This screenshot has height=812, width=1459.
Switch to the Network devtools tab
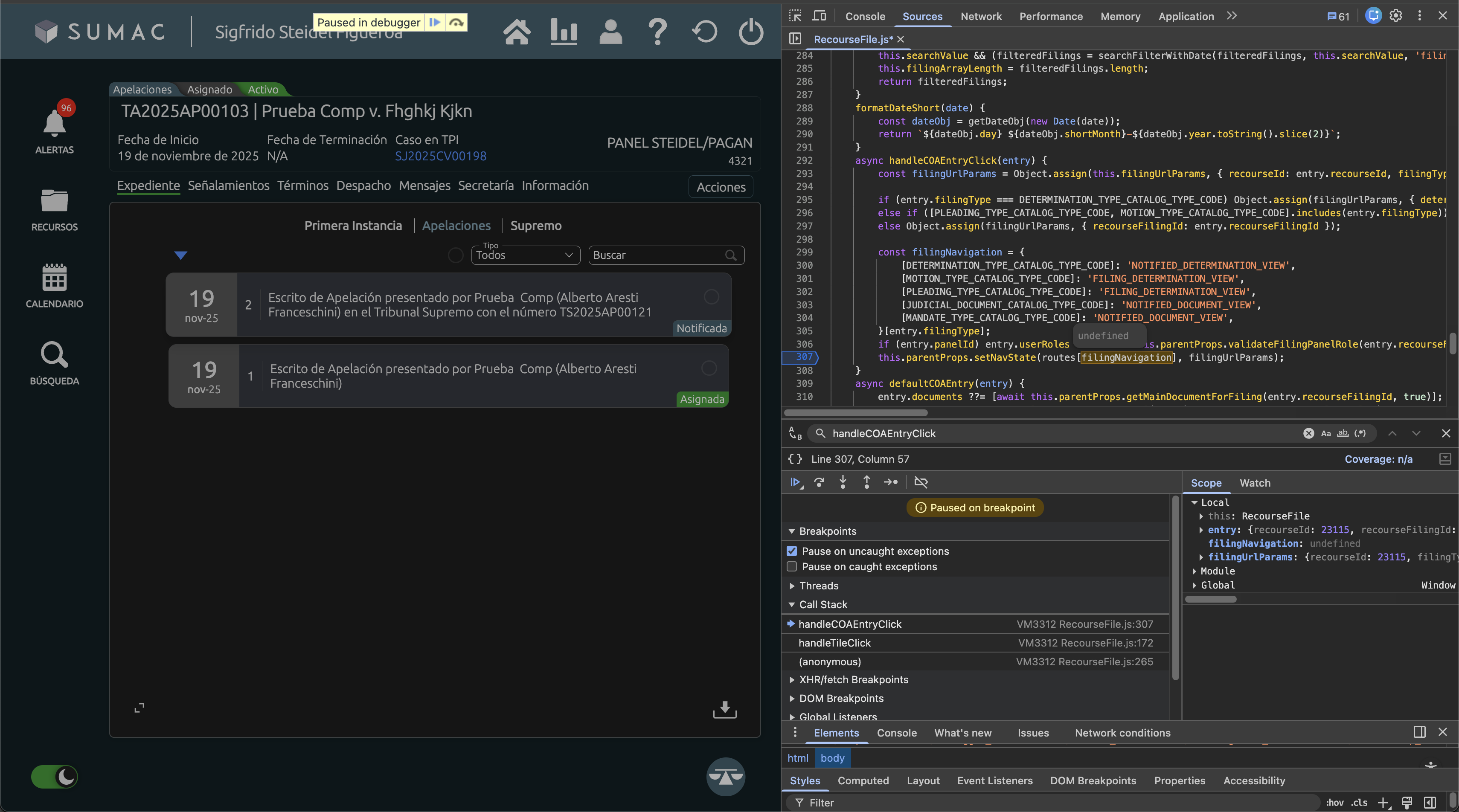click(x=980, y=17)
